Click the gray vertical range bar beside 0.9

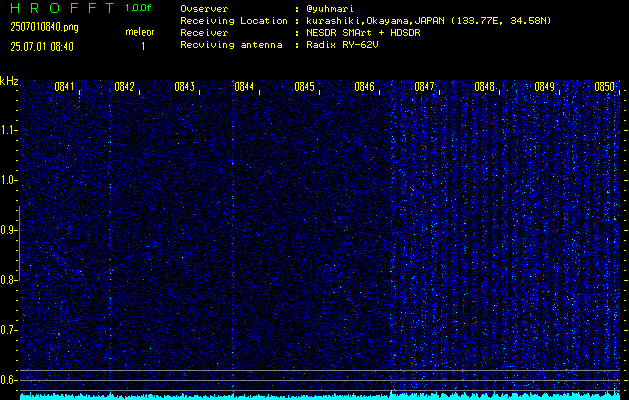click(19, 243)
